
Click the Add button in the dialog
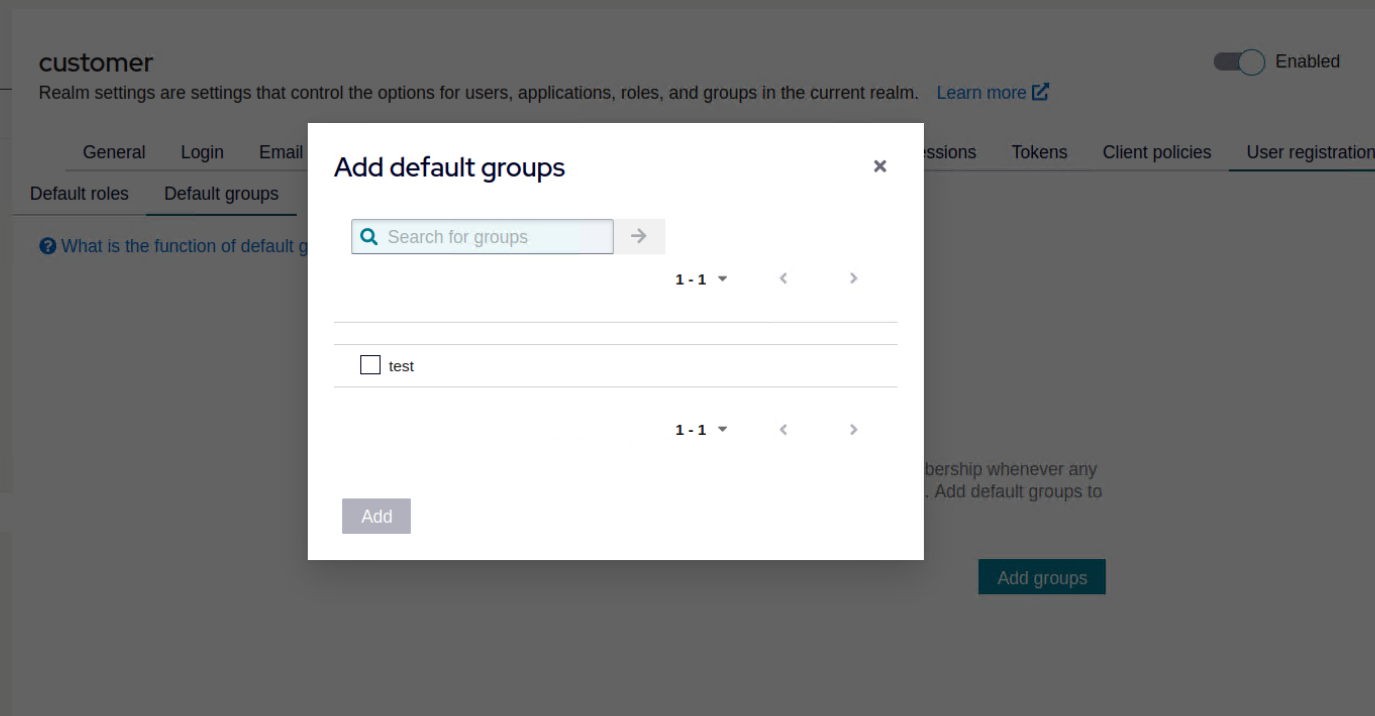[x=376, y=516]
